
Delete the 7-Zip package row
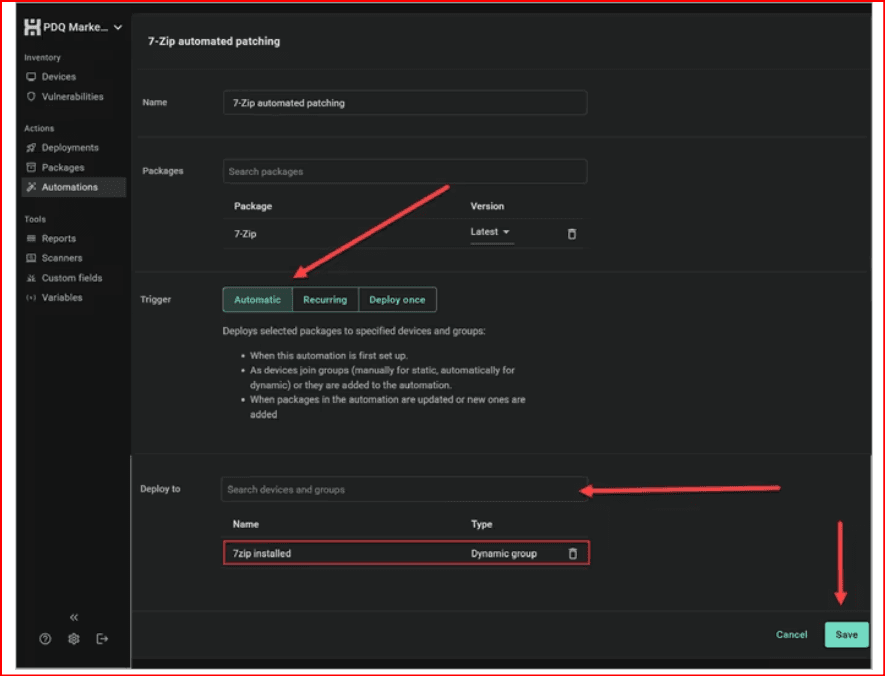pyautogui.click(x=572, y=234)
